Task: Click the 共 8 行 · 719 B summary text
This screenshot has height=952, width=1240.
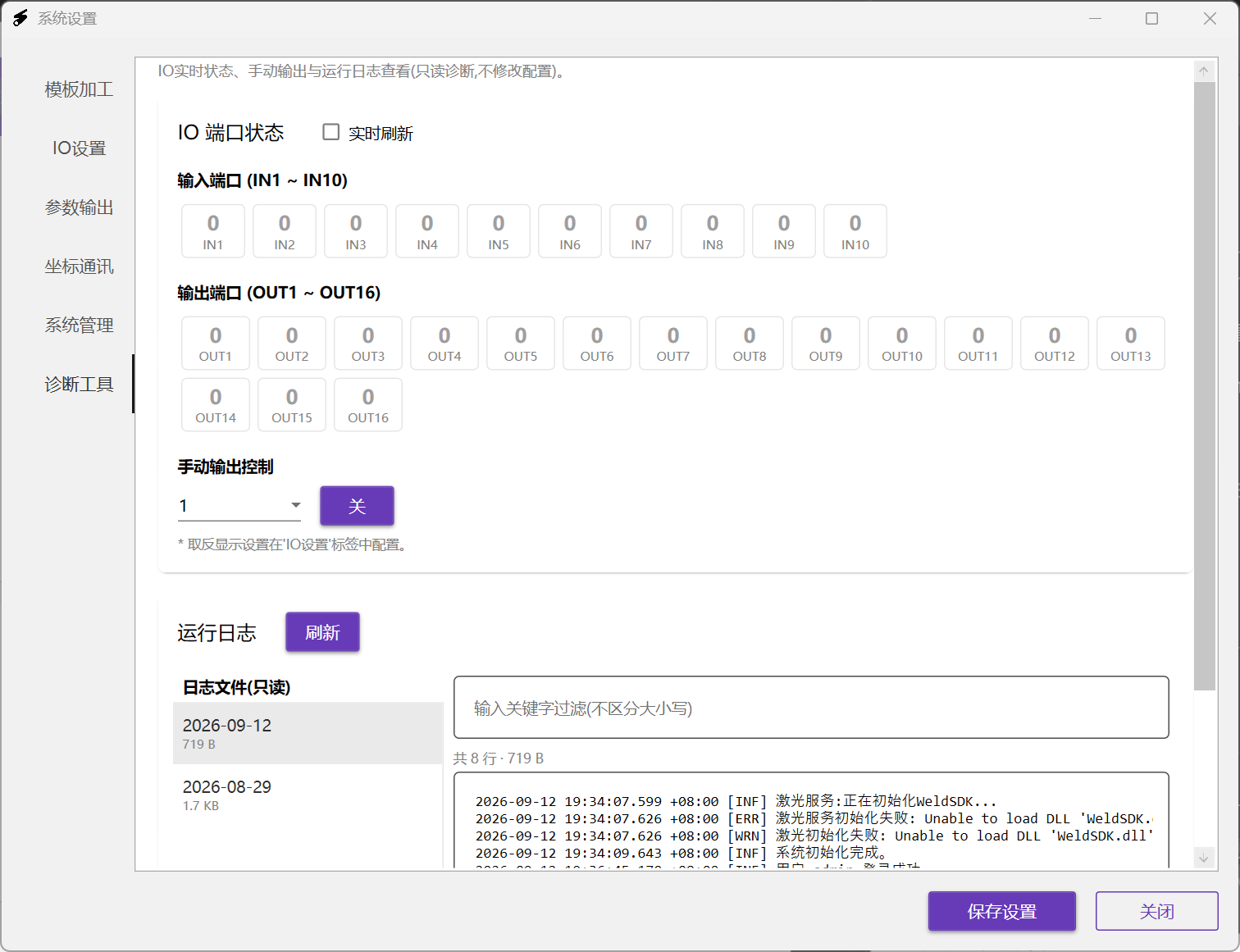Action: pyautogui.click(x=499, y=758)
